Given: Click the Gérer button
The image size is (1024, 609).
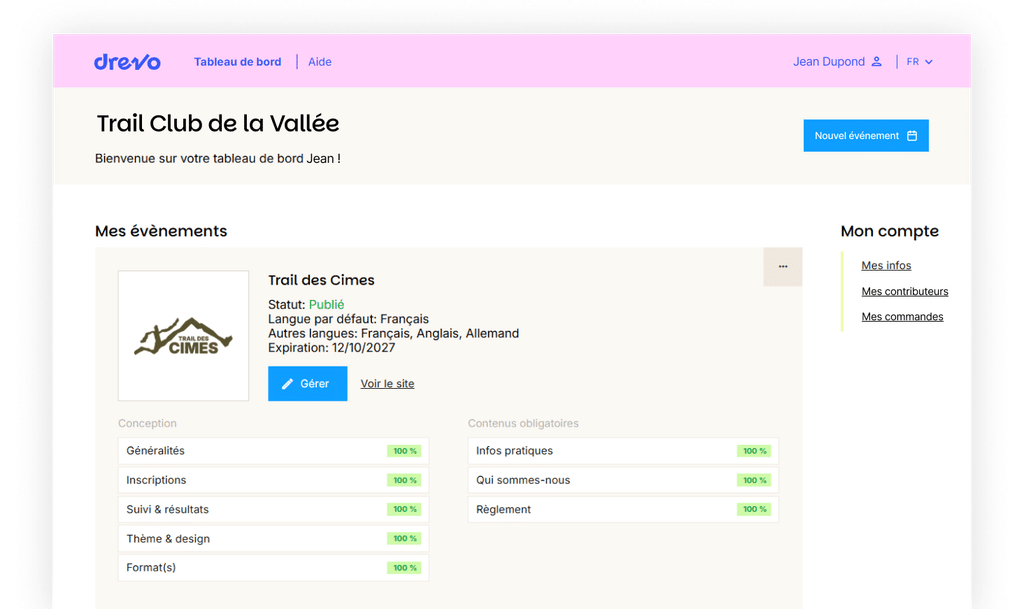Looking at the screenshot, I should point(308,384).
